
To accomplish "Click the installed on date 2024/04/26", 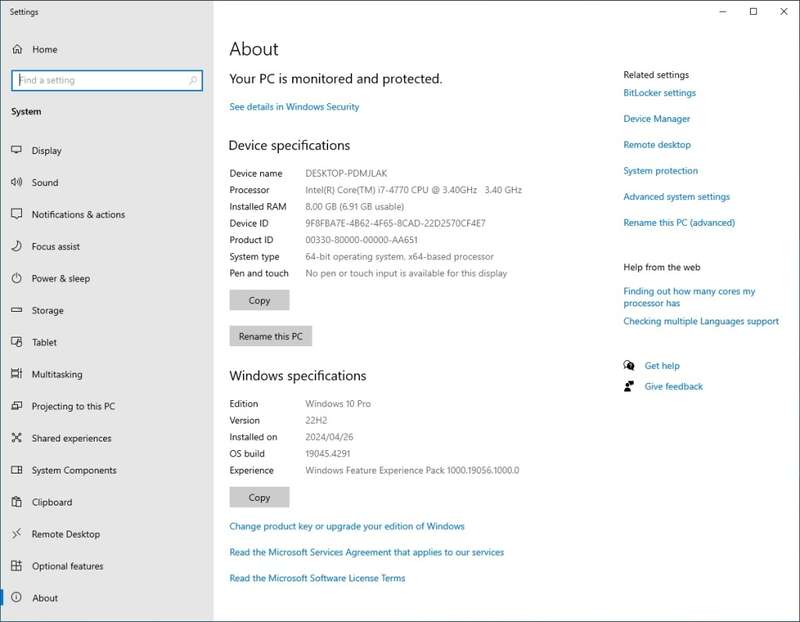I will tap(329, 437).
